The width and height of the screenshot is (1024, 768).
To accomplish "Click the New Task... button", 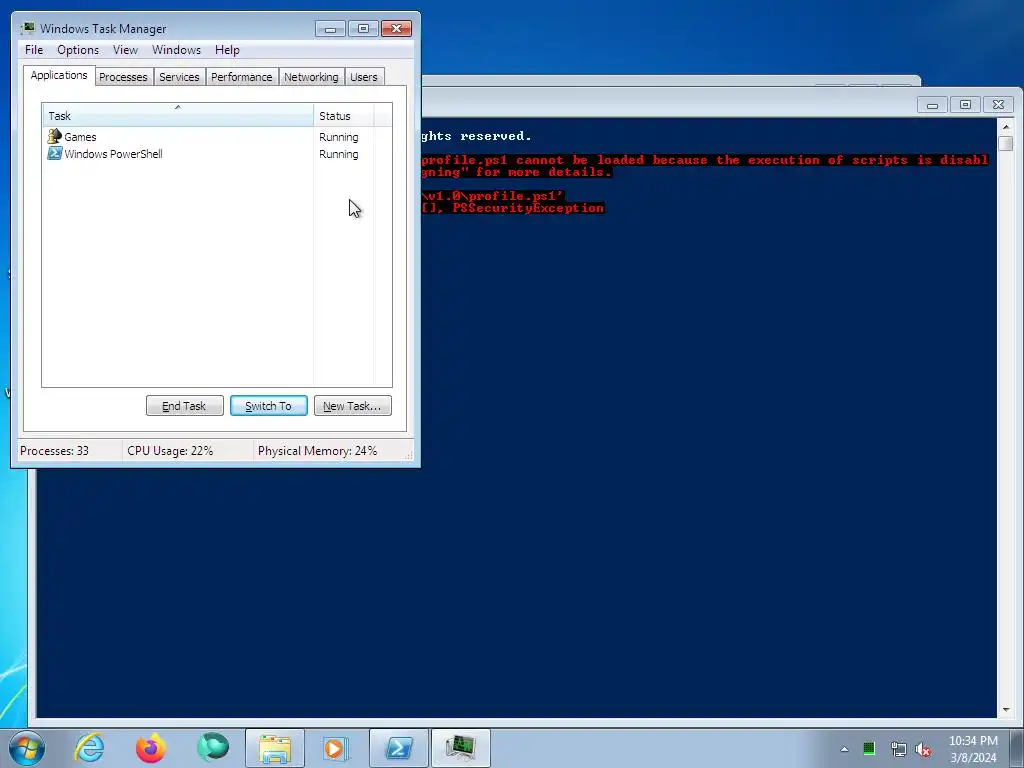I will point(353,406).
